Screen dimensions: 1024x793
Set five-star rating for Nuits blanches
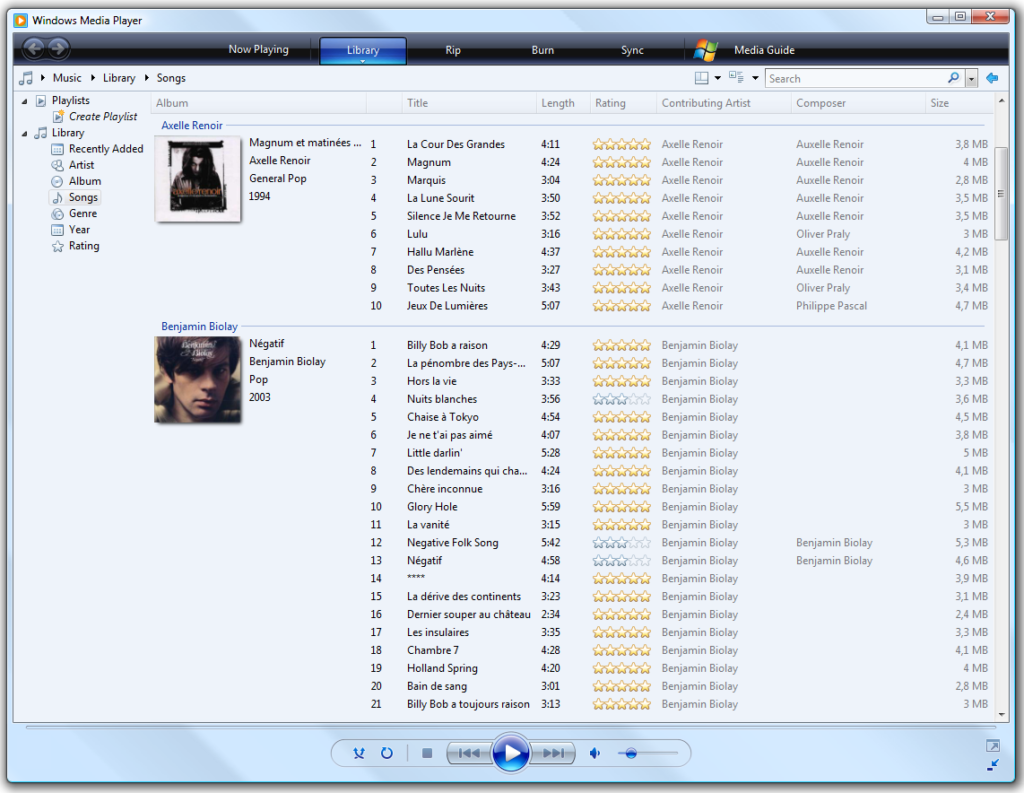tap(645, 399)
